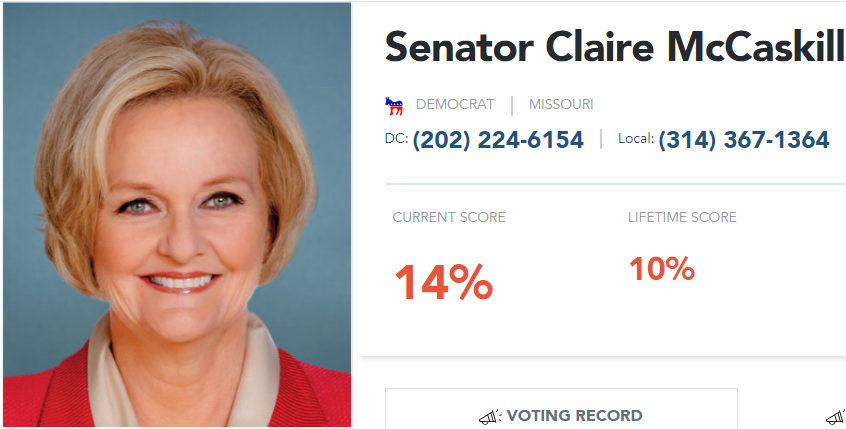Image resolution: width=846 pixels, height=429 pixels.
Task: Select the Senator Claire McCaskill heading
Action: [614, 46]
